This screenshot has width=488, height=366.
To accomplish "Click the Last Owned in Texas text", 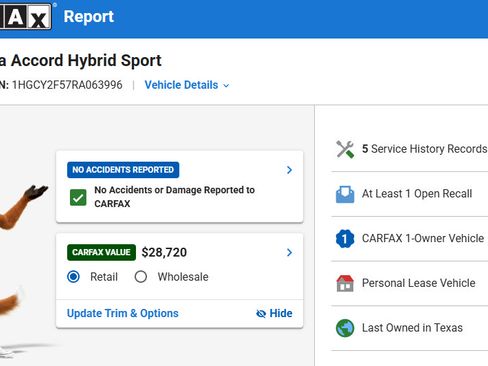I will (412, 328).
